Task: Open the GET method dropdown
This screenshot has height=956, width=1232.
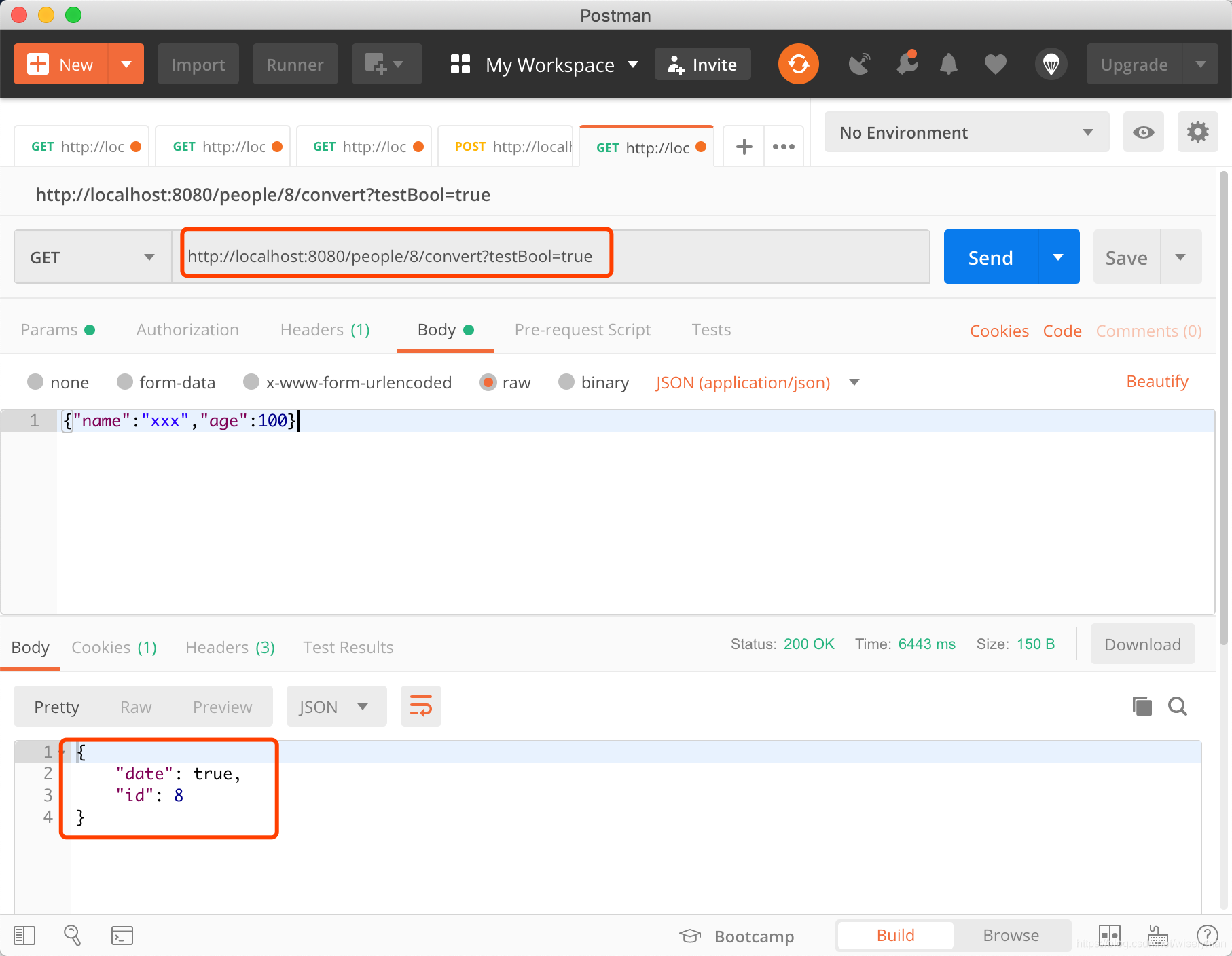Action: pyautogui.click(x=93, y=257)
